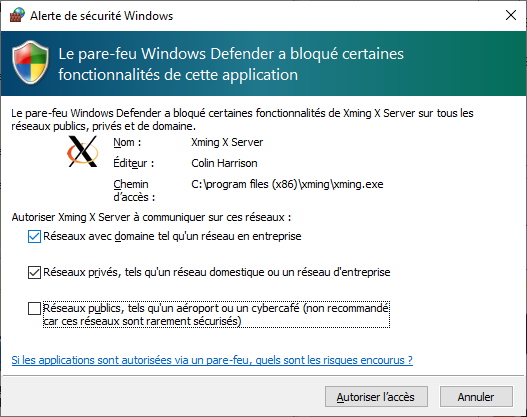527x417 pixels.
Task: Uncheck the domain networks checkbox
Action: click(34, 237)
